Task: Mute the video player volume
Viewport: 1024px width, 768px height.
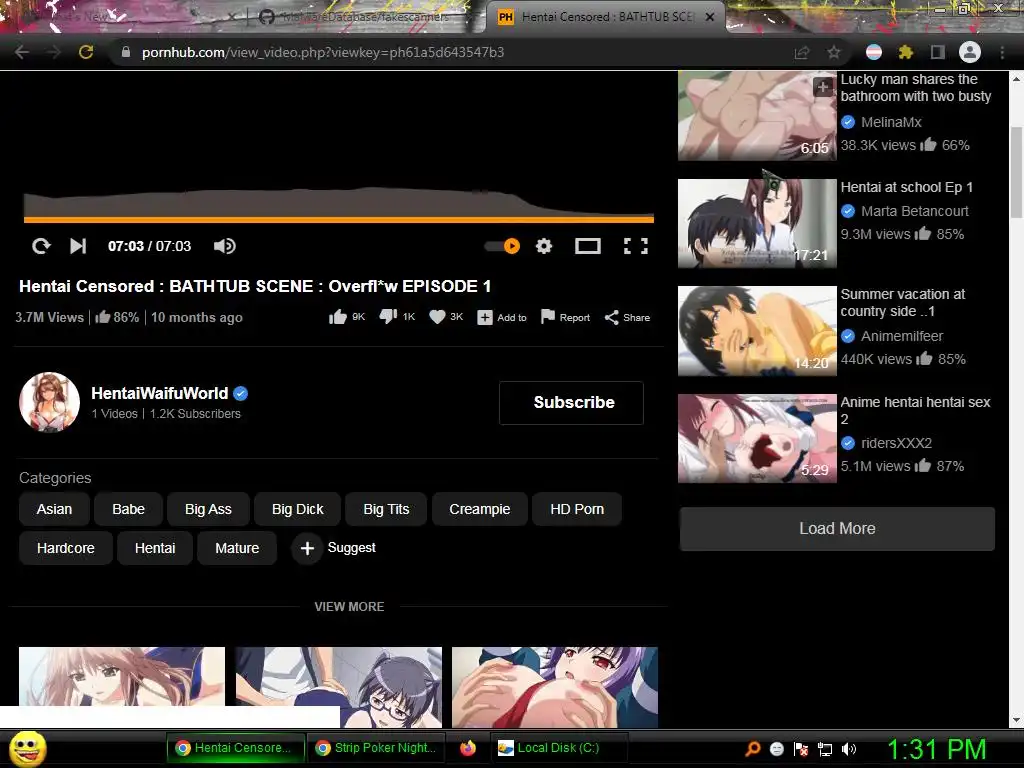Action: click(x=225, y=246)
